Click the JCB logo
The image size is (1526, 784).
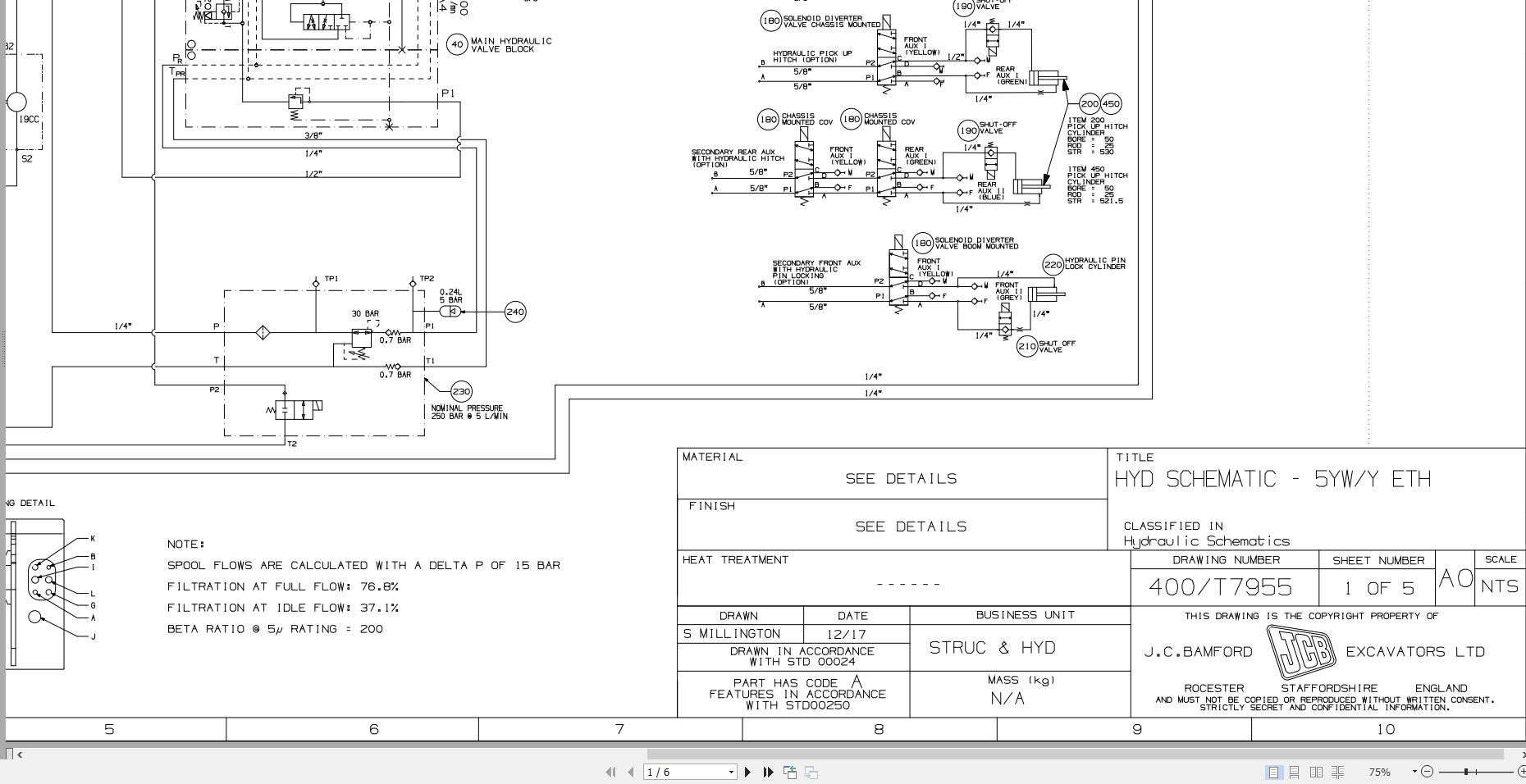coord(1300,652)
